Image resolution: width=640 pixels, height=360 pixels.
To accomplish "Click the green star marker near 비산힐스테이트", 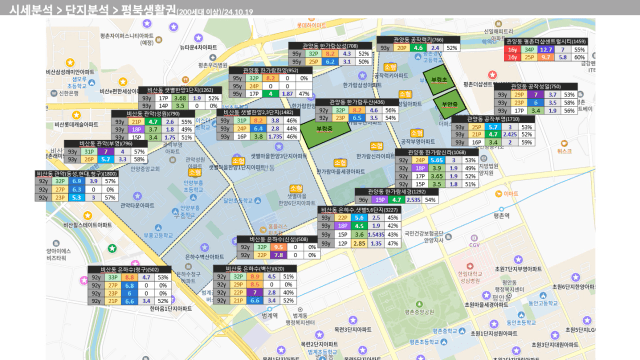I will click(112, 248).
